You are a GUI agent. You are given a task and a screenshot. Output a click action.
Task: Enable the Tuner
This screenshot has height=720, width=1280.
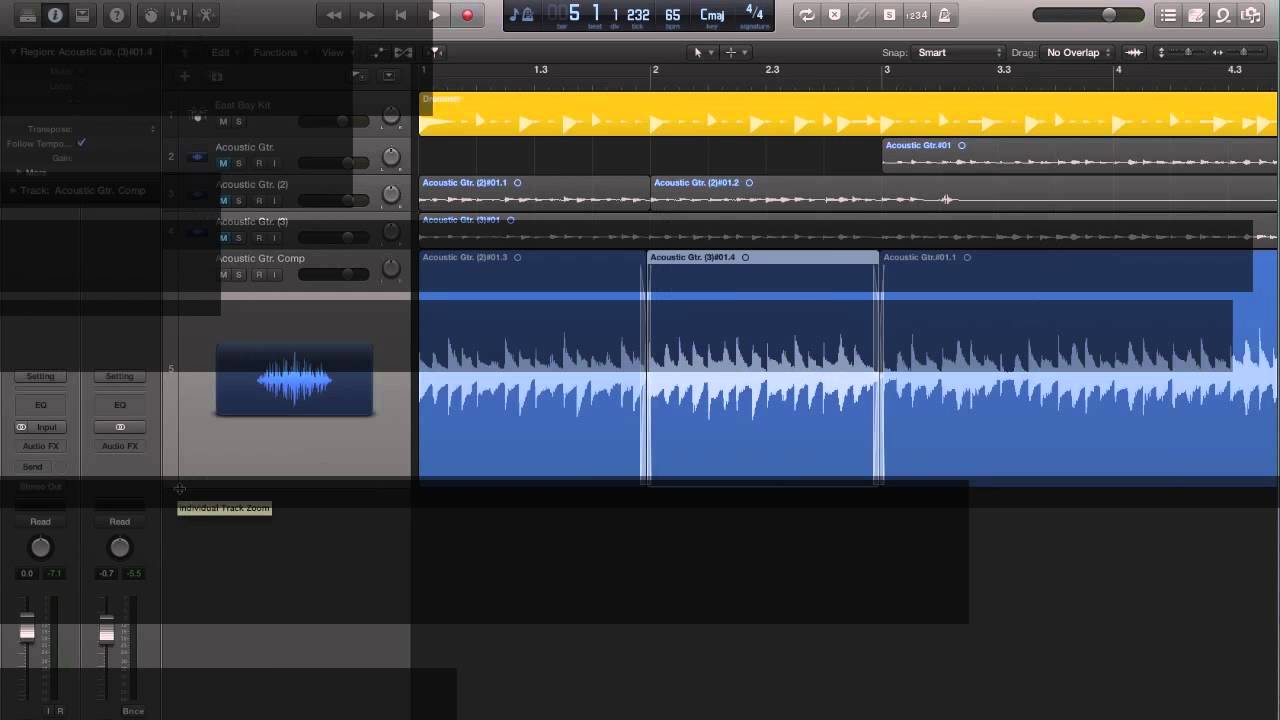pyautogui.click(x=862, y=15)
